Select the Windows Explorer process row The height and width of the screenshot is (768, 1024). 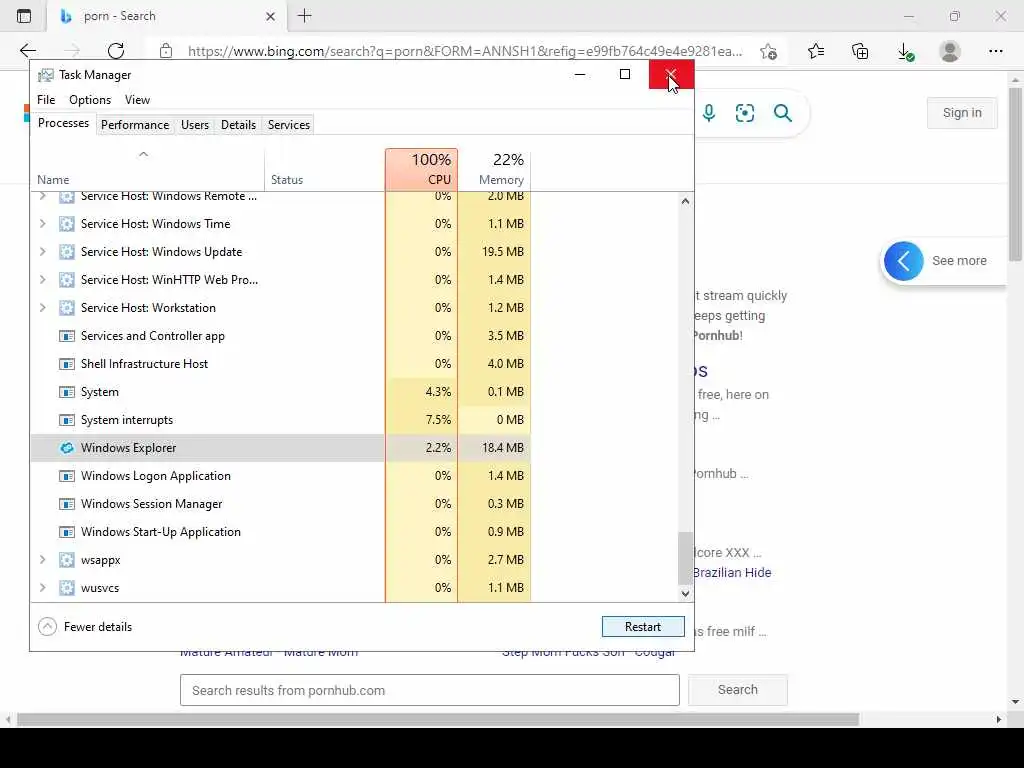pyautogui.click(x=281, y=448)
